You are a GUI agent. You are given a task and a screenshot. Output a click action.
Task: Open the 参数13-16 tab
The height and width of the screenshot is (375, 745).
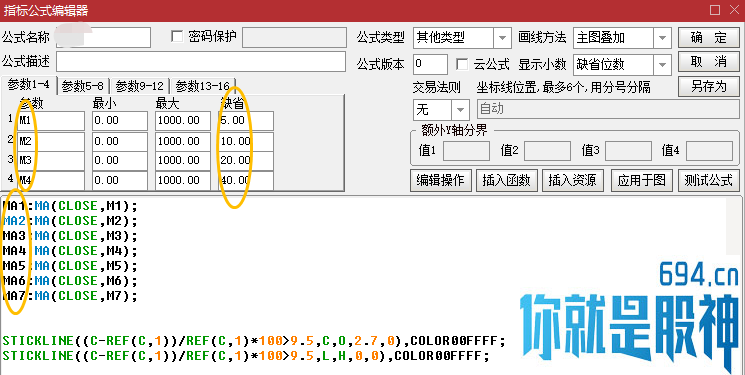tap(202, 86)
